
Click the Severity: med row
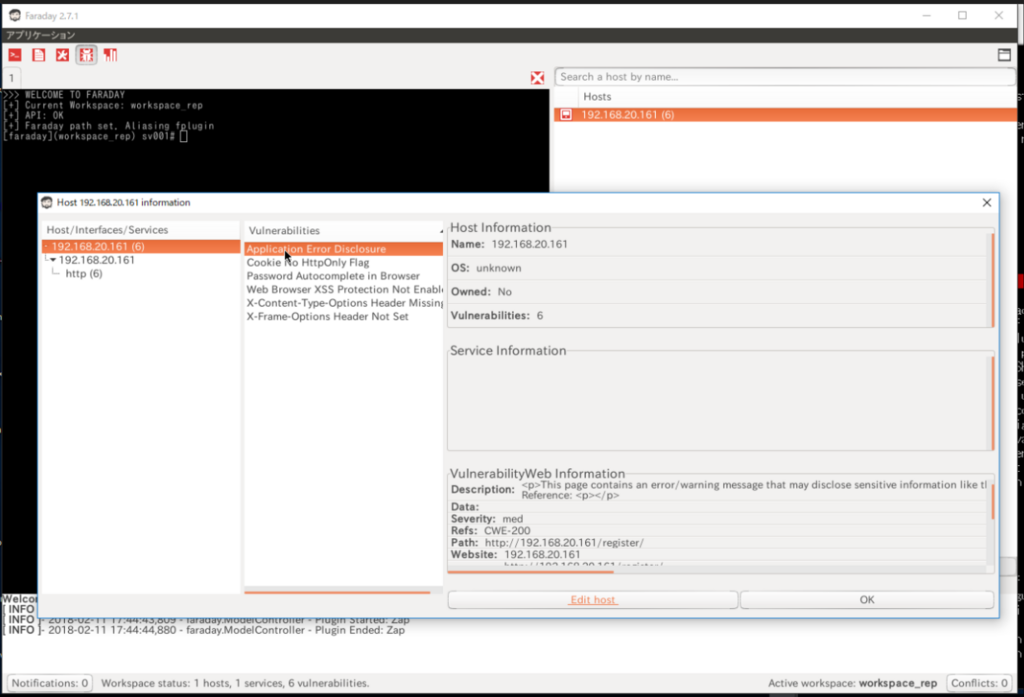(x=718, y=519)
